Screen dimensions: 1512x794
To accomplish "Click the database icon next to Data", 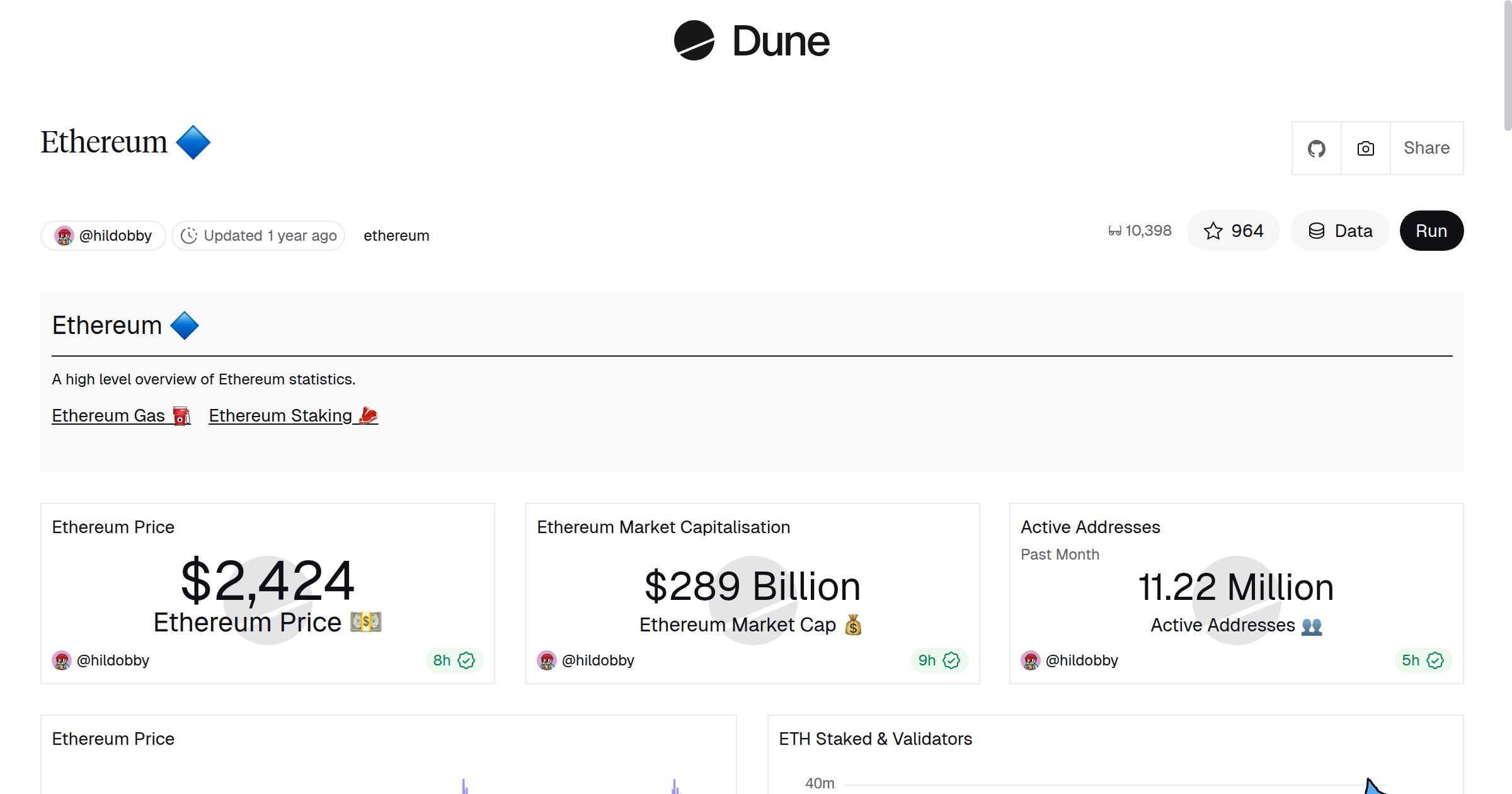I will pos(1316,231).
